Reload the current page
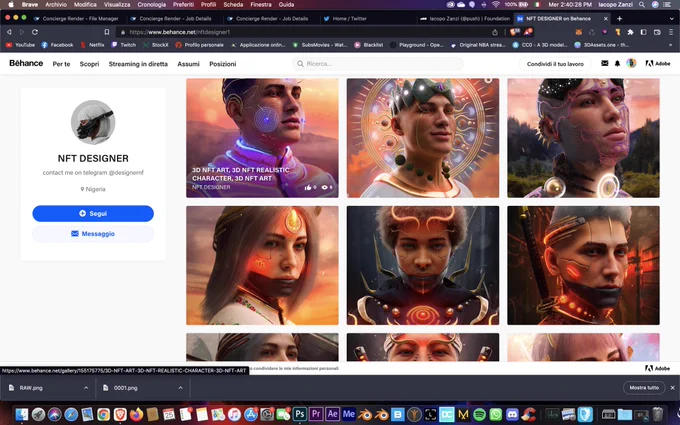The width and height of the screenshot is (680, 425). (35, 32)
